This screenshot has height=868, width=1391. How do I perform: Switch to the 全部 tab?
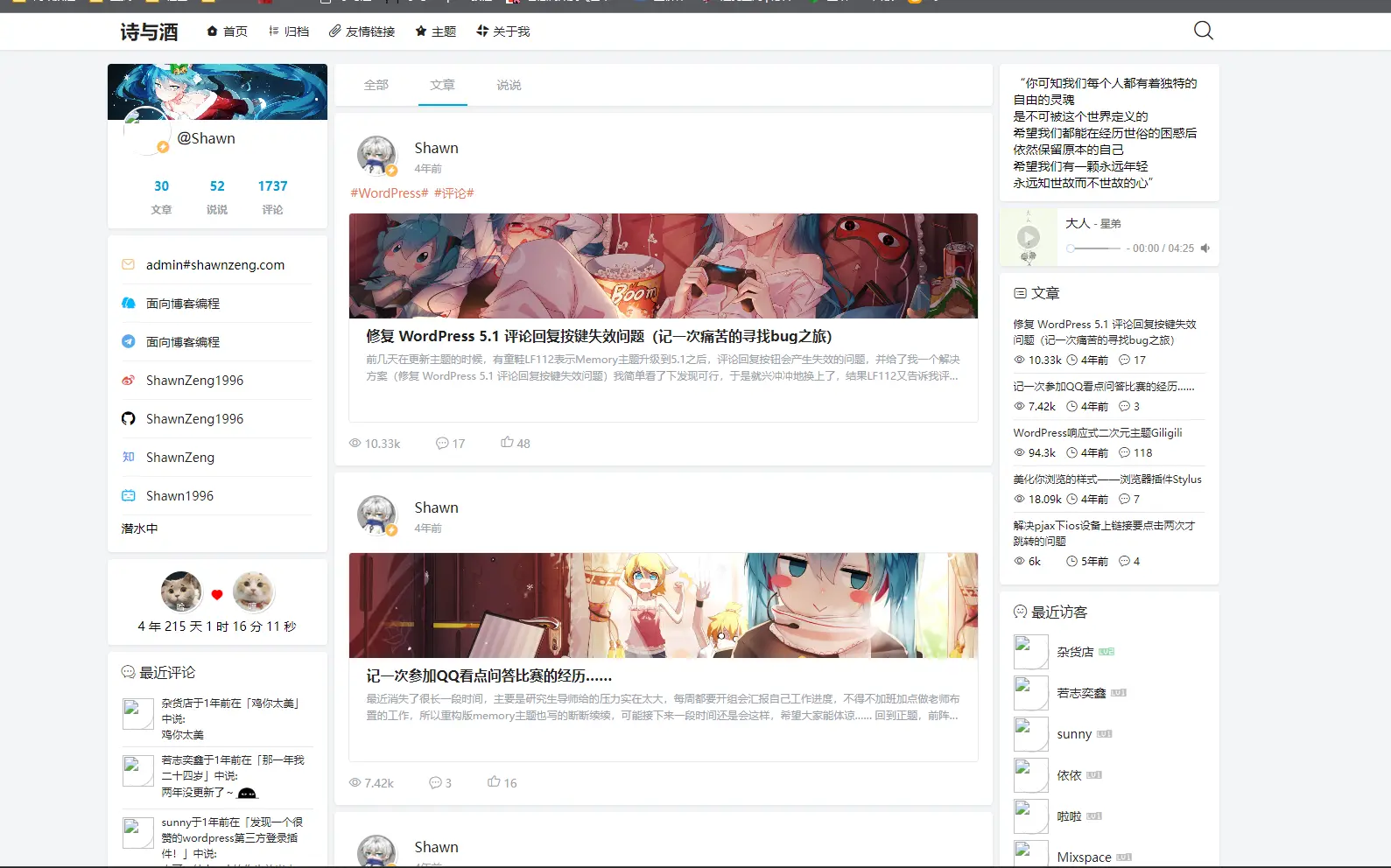tap(376, 85)
